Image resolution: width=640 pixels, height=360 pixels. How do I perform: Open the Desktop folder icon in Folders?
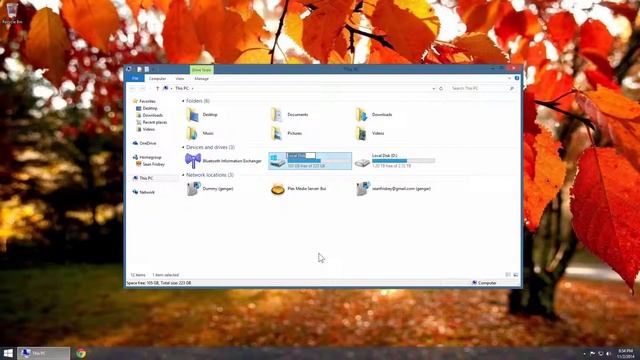pyautogui.click(x=193, y=115)
